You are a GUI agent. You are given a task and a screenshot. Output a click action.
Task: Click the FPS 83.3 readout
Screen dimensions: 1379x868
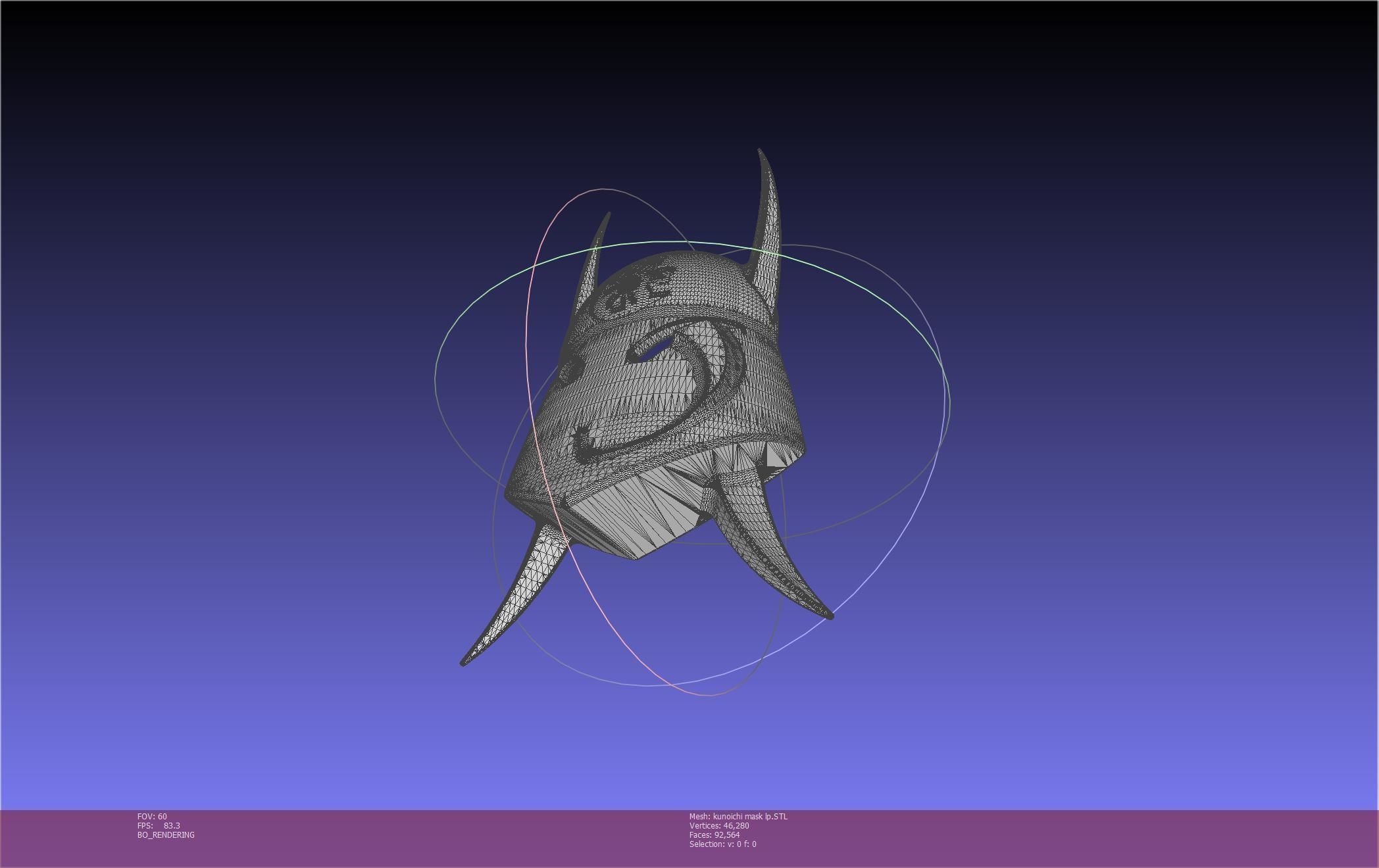pos(159,825)
